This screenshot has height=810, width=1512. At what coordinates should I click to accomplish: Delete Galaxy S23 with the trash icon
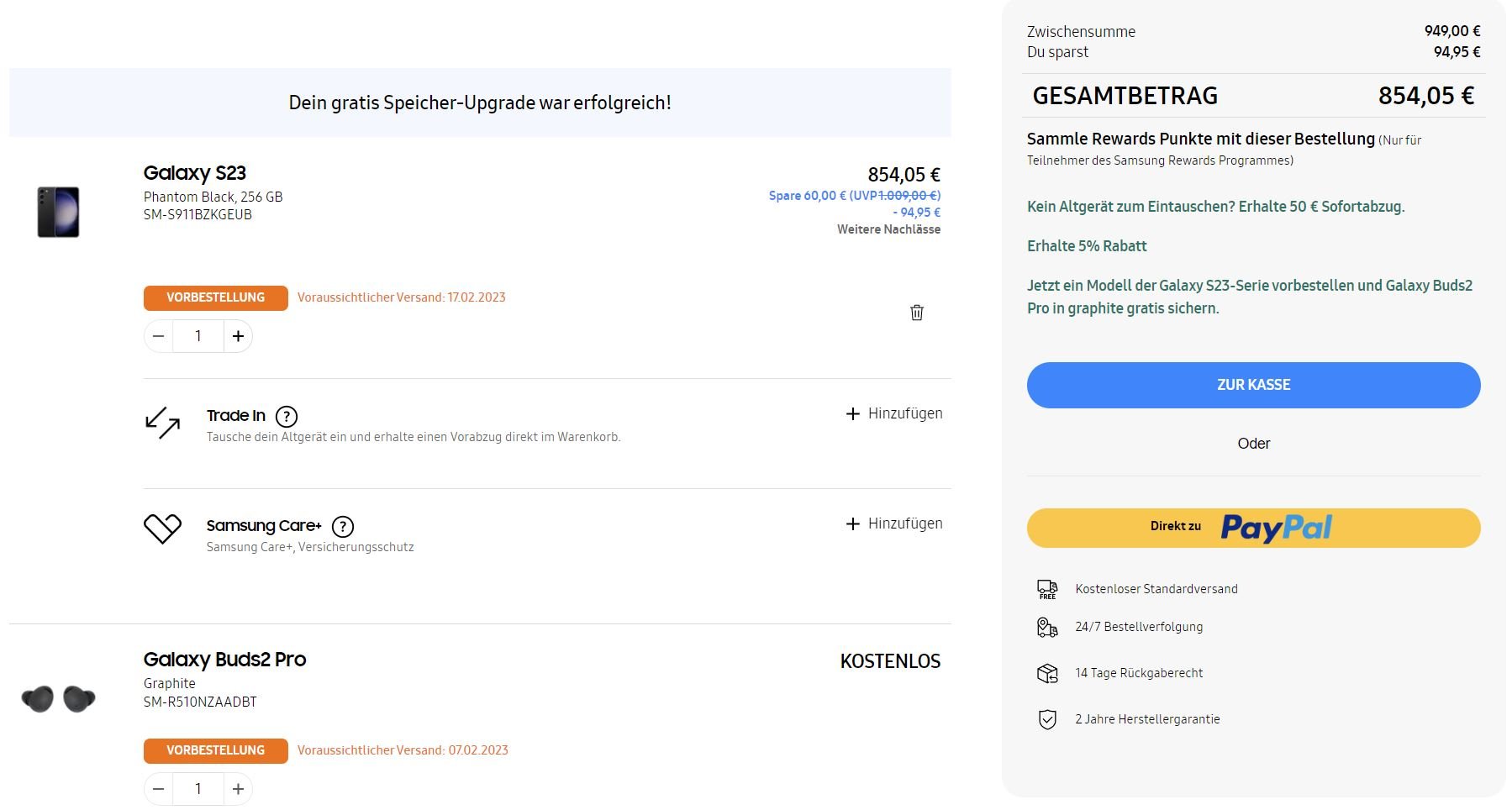[x=917, y=313]
